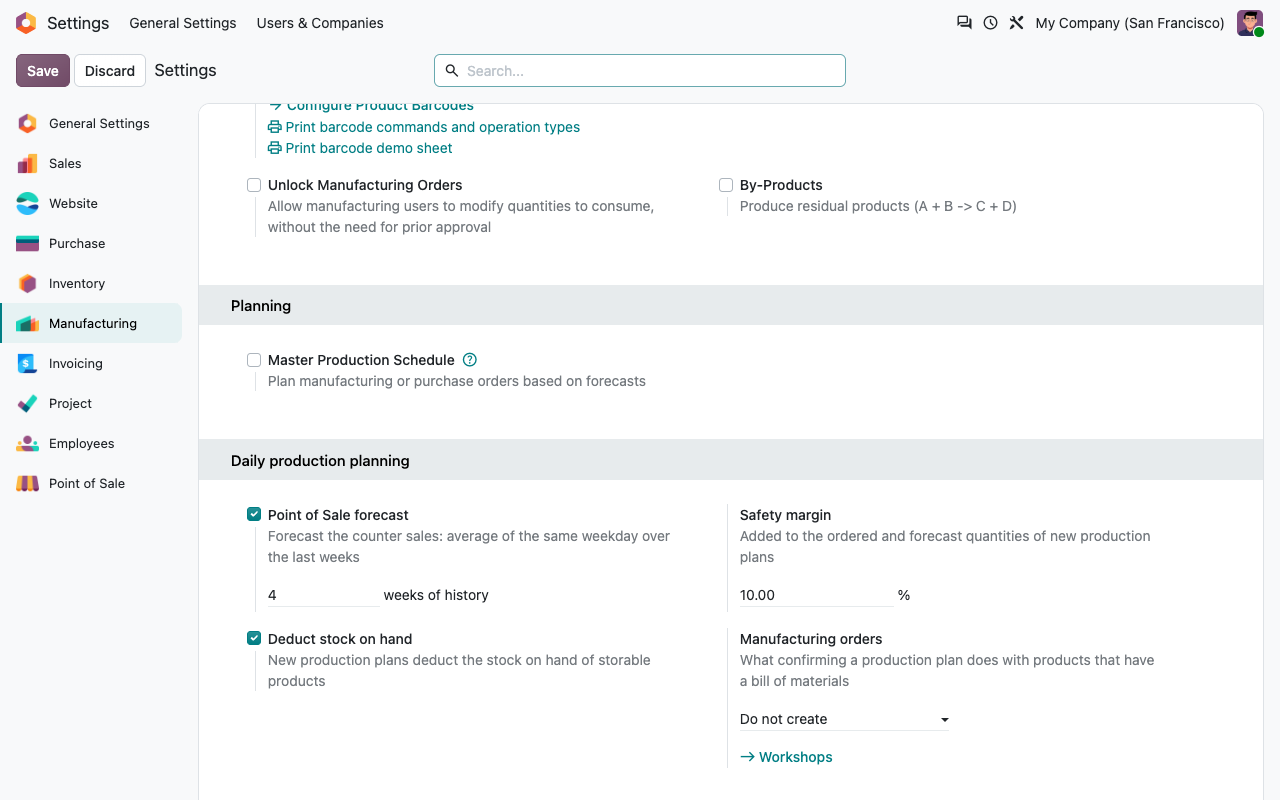The width and height of the screenshot is (1280, 800).
Task: Open the My Company (San Francisco) switcher
Action: click(x=1130, y=23)
